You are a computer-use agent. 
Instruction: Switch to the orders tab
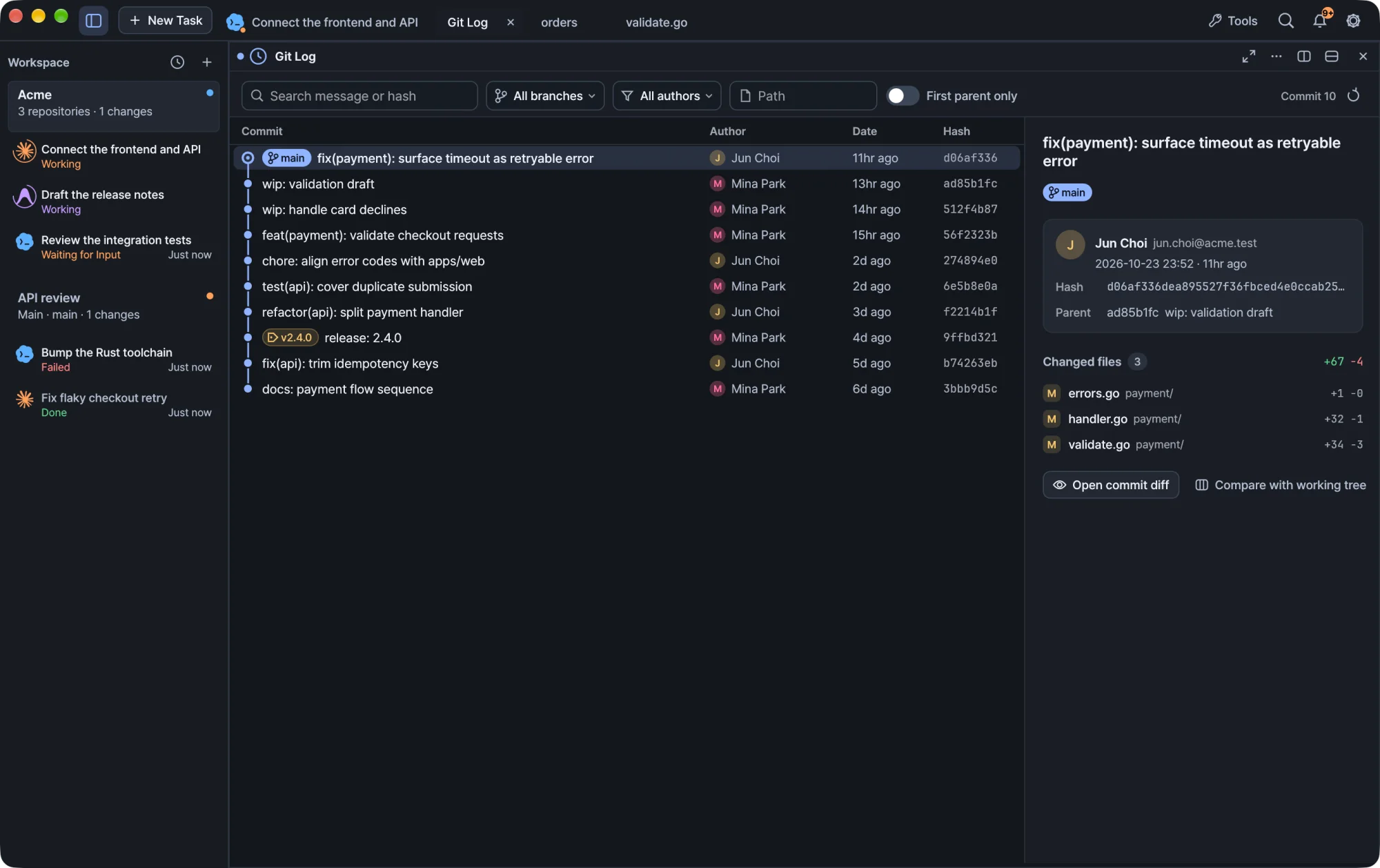tap(559, 22)
